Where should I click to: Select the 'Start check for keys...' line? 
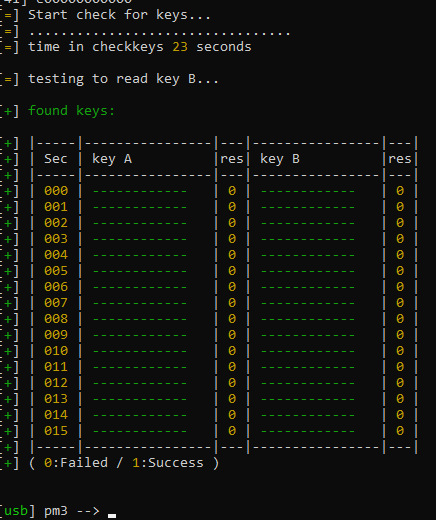click(119, 15)
